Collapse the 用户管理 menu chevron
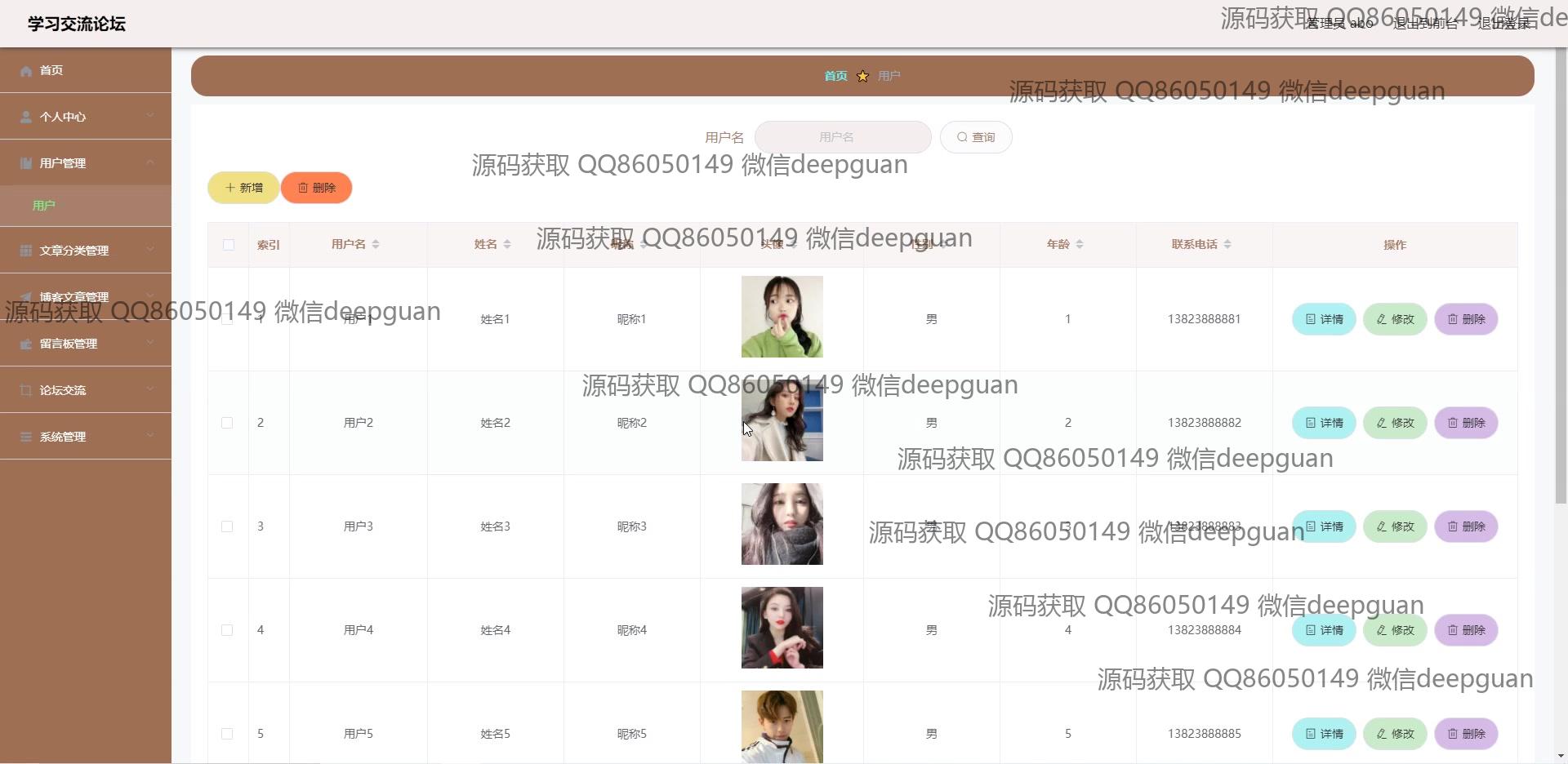This screenshot has height=764, width=1568. (x=150, y=162)
